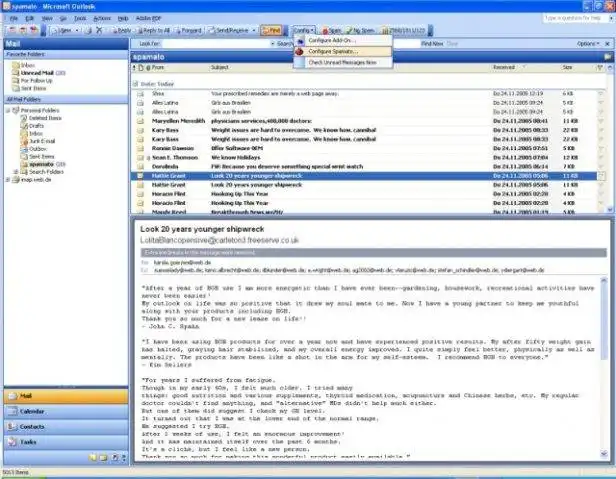Open the View menu
This screenshot has height=479, width=616.
47,18
